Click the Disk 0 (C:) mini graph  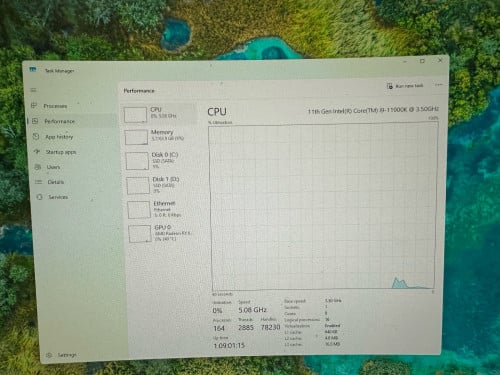(137, 161)
